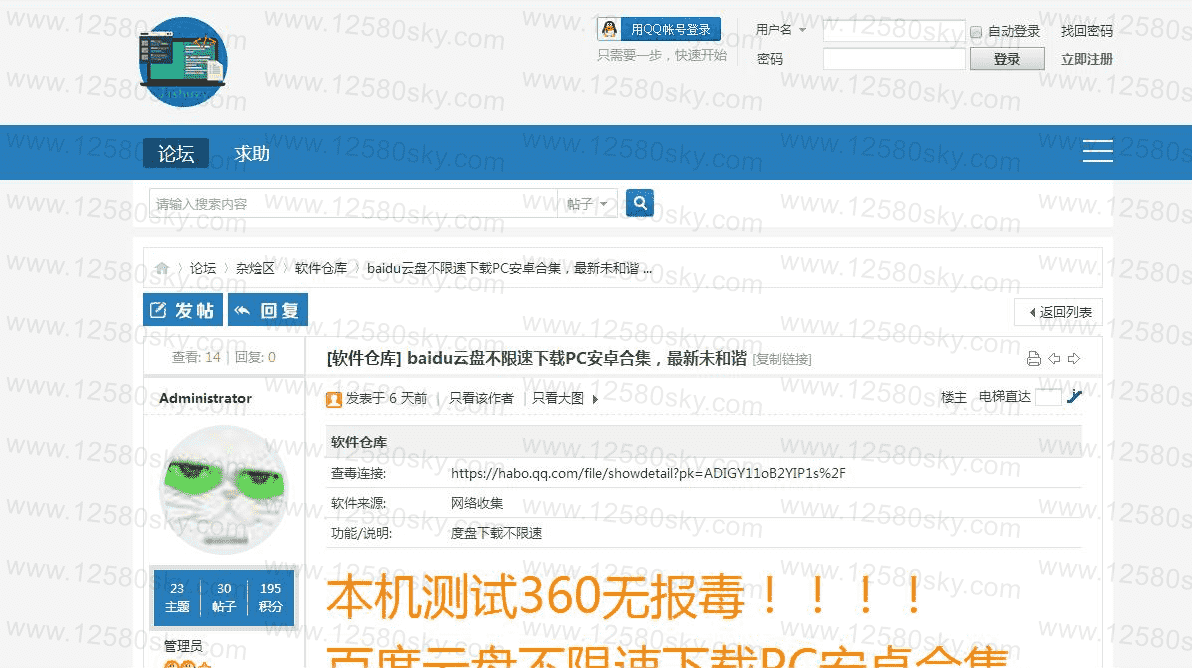Click the 度盘下载不限速 description text

click(496, 533)
